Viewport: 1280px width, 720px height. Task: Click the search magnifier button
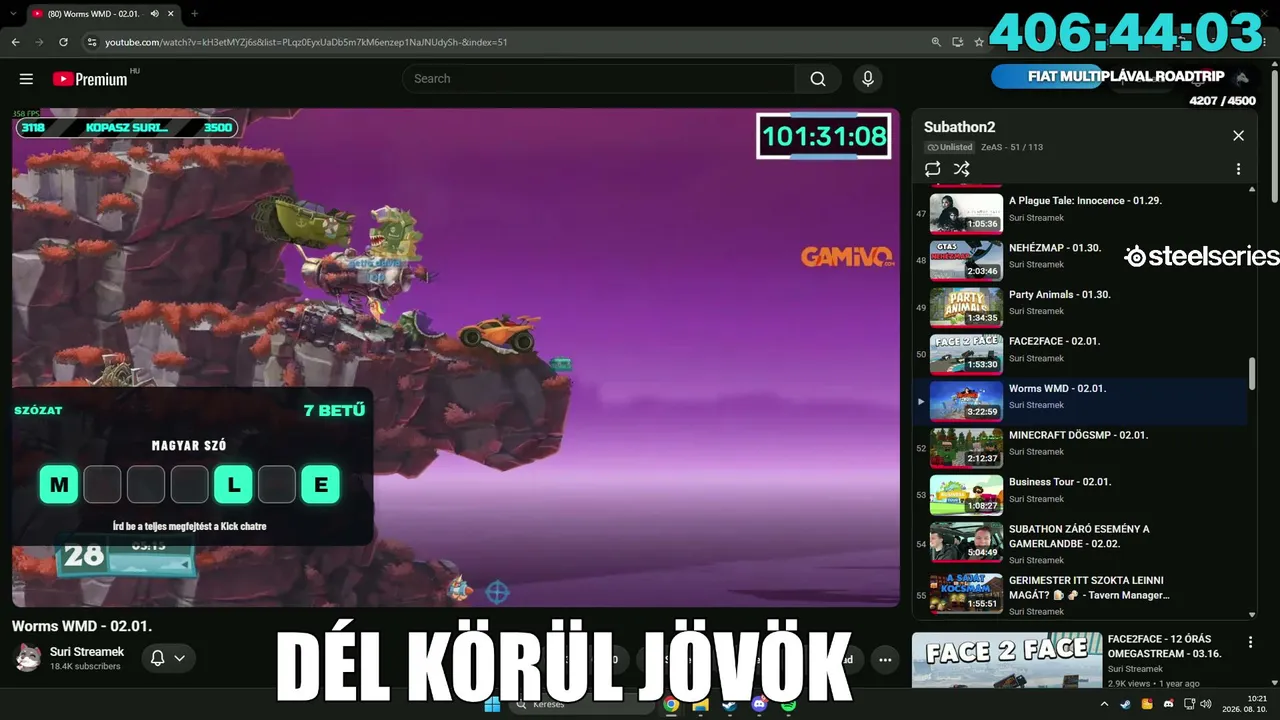click(818, 79)
